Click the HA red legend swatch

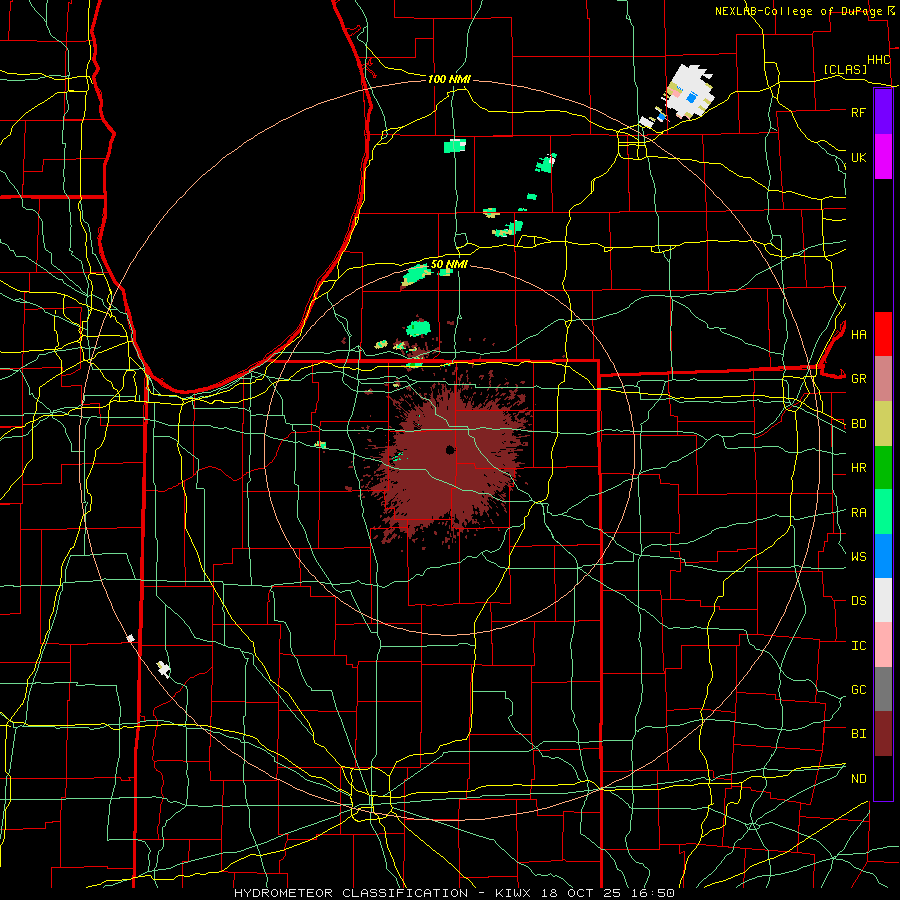883,334
